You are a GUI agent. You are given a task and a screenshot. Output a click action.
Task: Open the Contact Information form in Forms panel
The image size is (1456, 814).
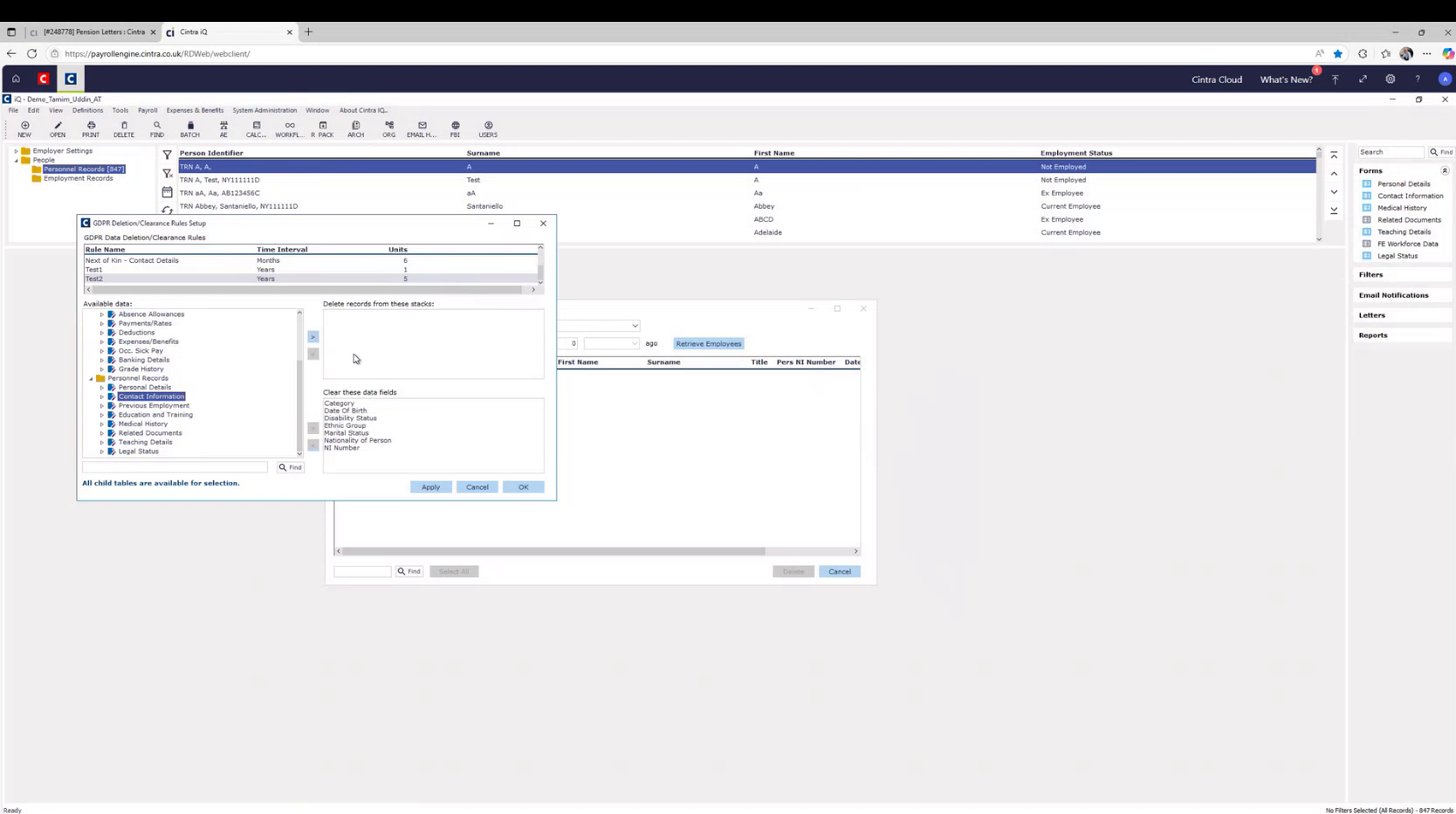(x=1411, y=196)
